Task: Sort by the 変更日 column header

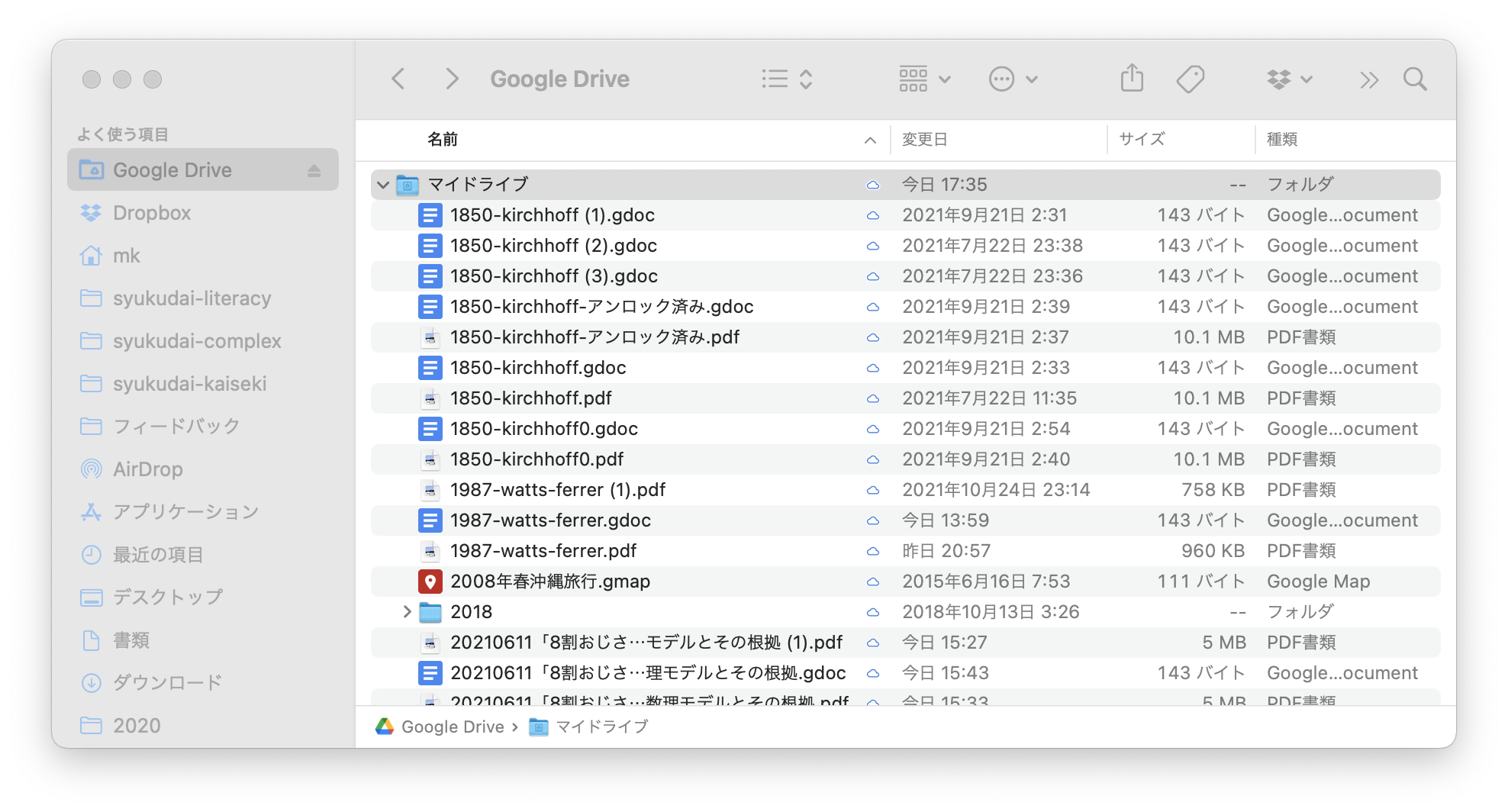Action: tap(925, 139)
